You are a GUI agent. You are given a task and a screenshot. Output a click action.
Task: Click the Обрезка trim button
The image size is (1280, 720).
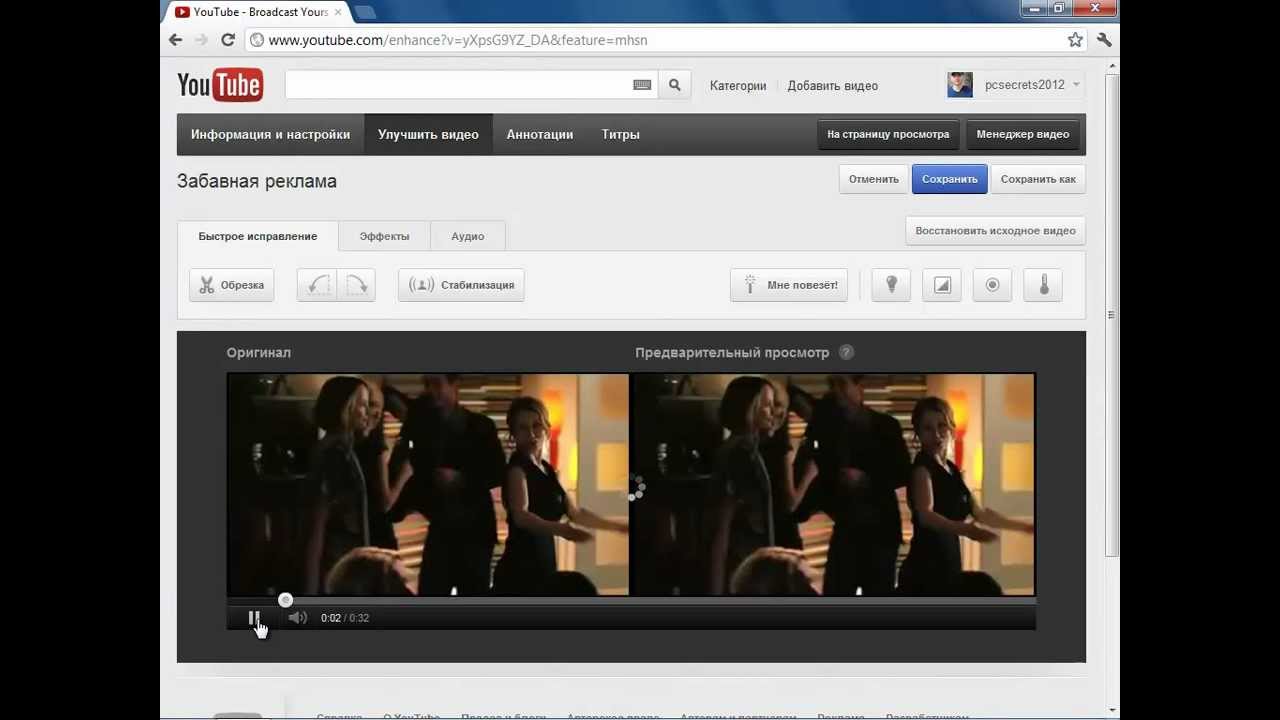(231, 285)
